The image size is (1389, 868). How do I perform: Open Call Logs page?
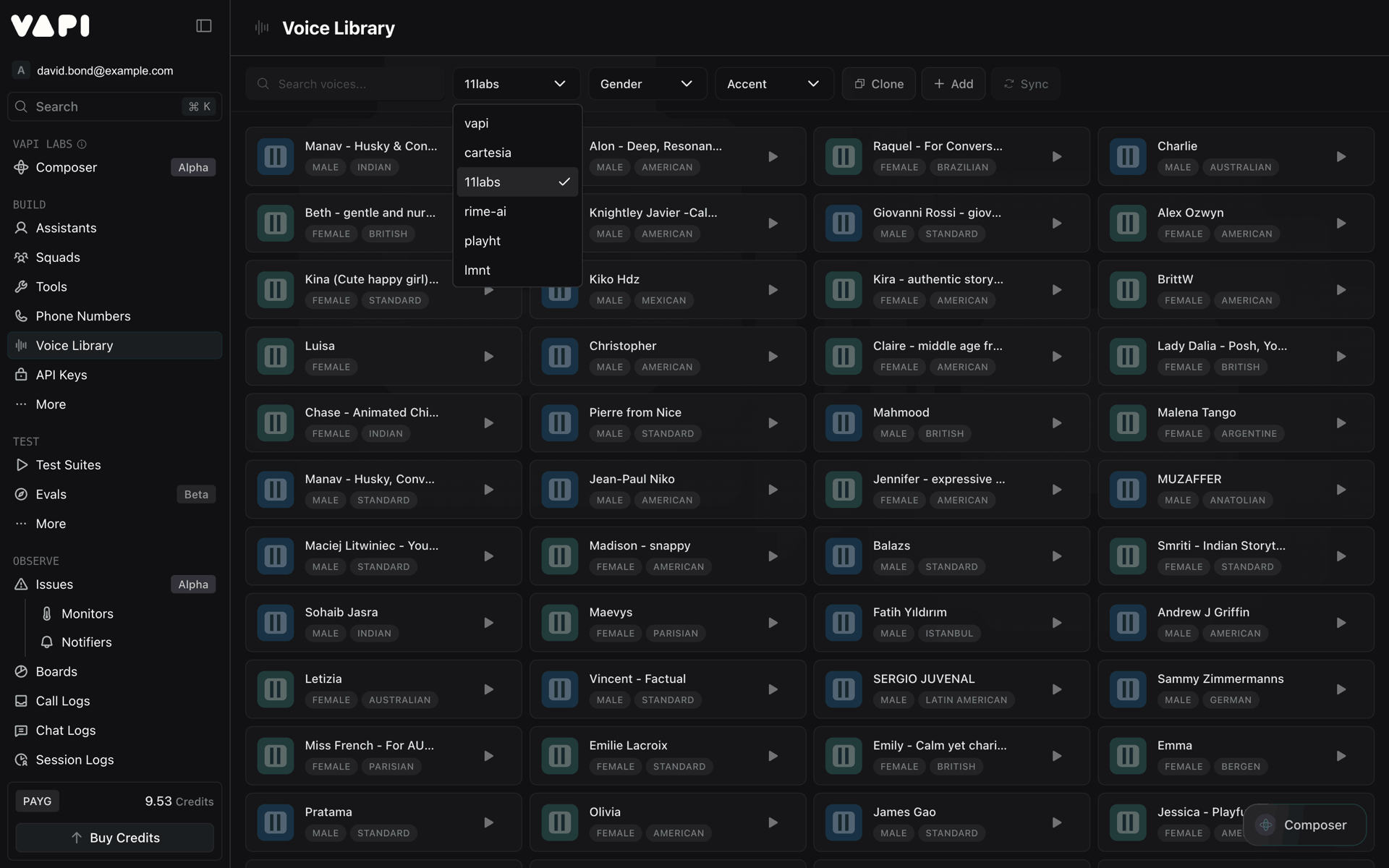(x=115, y=701)
